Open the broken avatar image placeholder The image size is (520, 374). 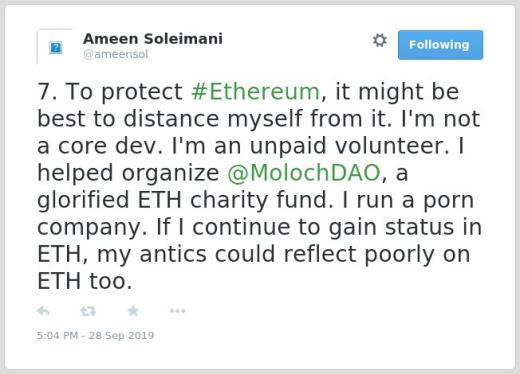(x=55, y=47)
